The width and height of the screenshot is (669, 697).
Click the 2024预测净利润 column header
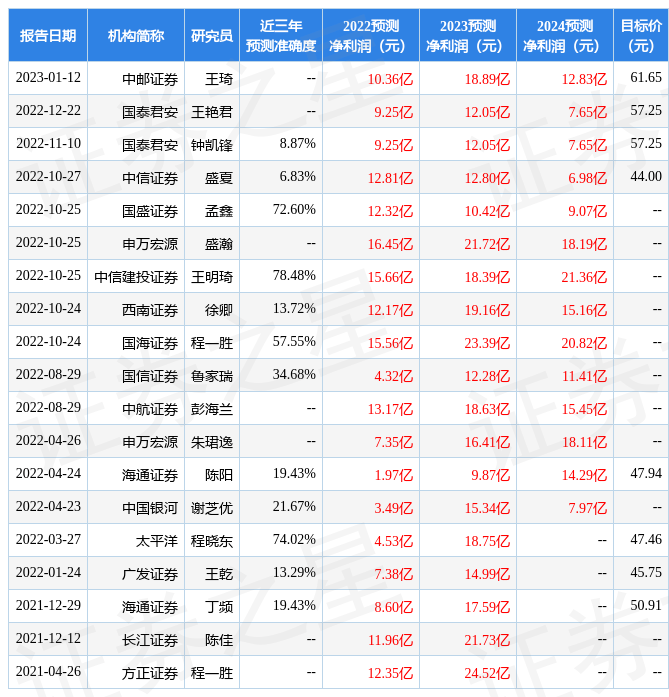coord(565,36)
